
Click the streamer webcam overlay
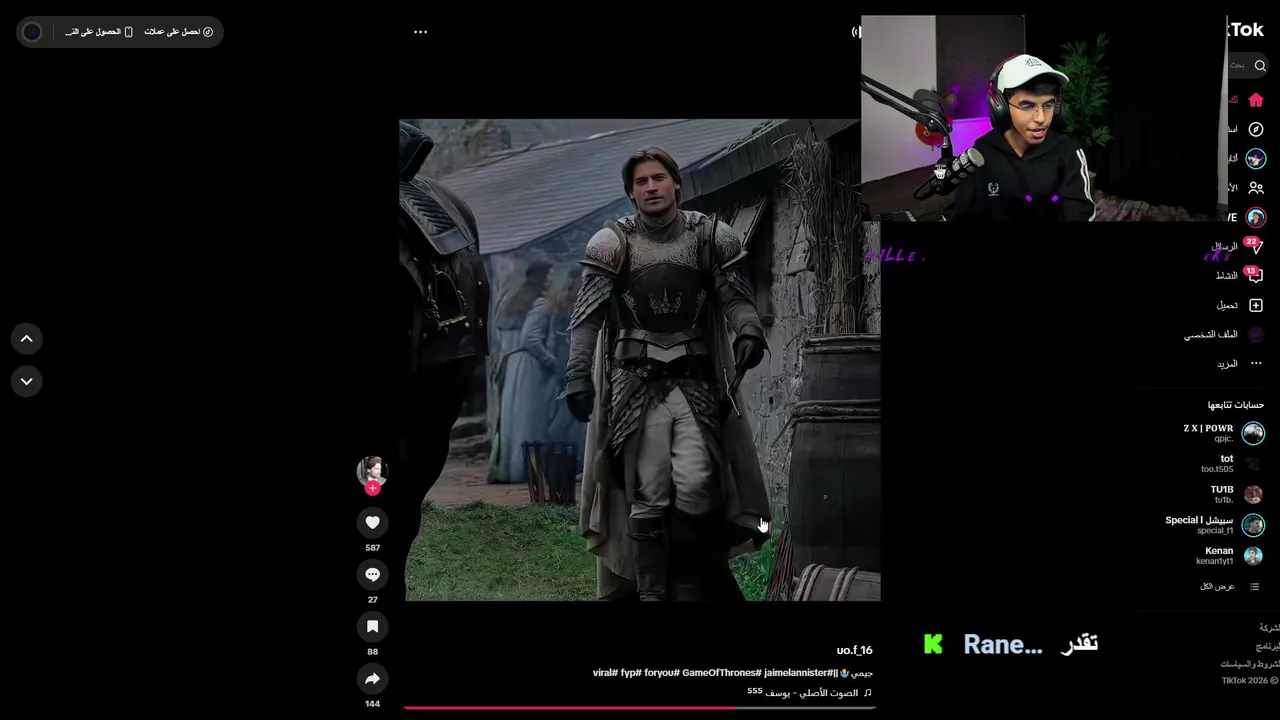[1043, 118]
